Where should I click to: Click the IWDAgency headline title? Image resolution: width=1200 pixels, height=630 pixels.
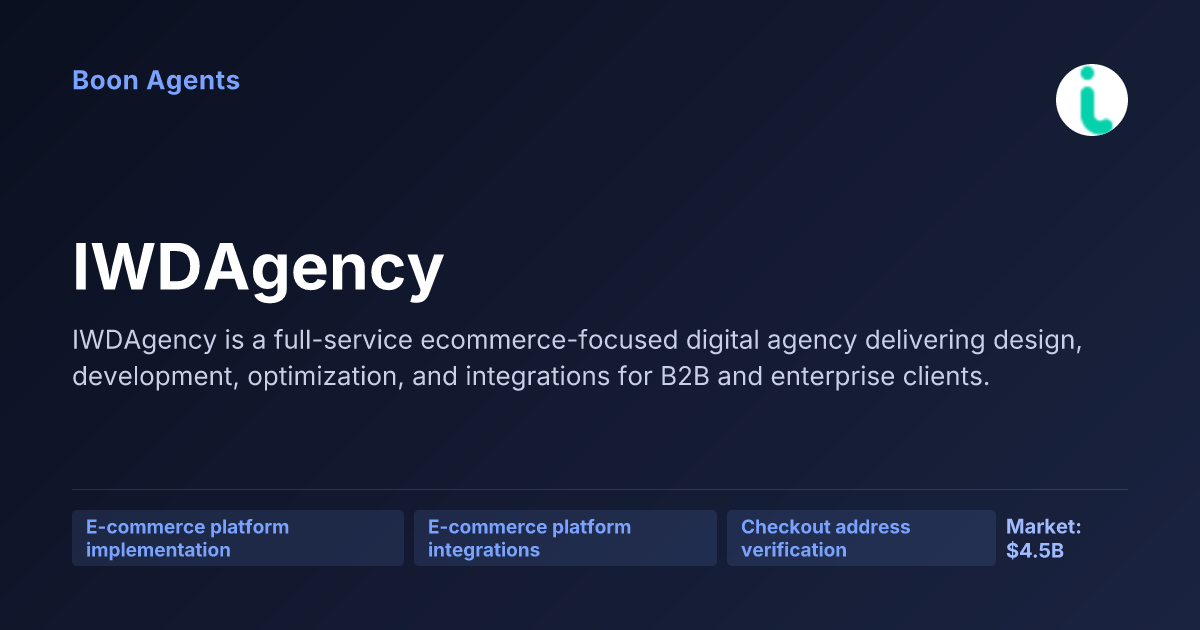258,268
